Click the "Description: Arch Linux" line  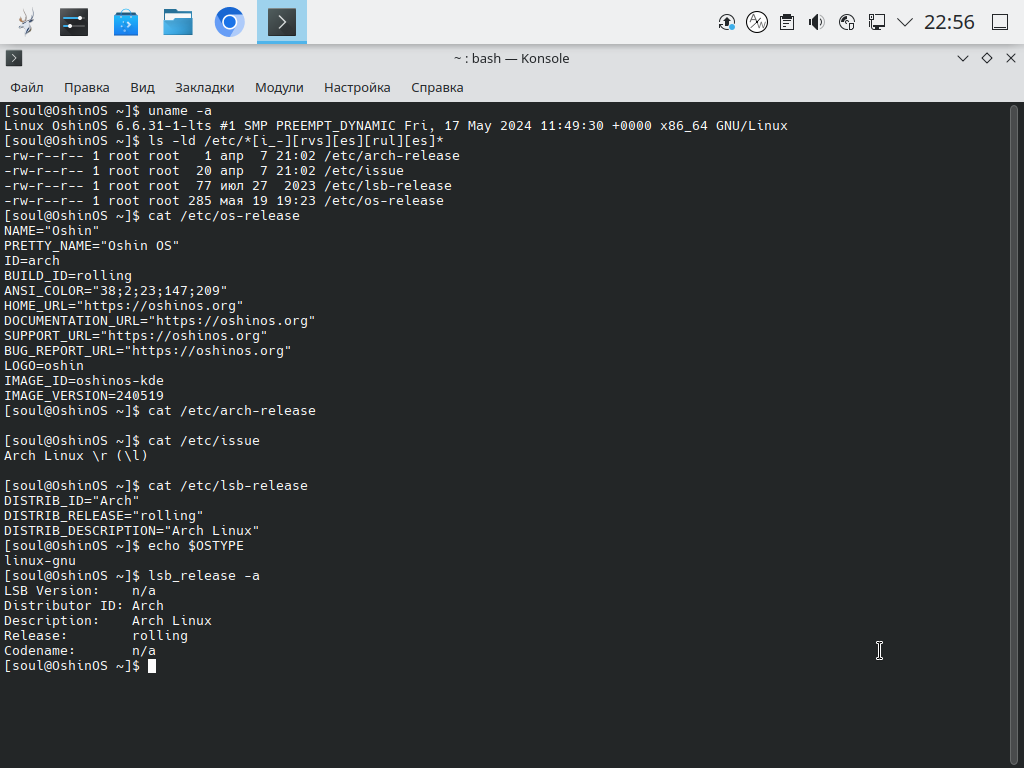(x=108, y=622)
